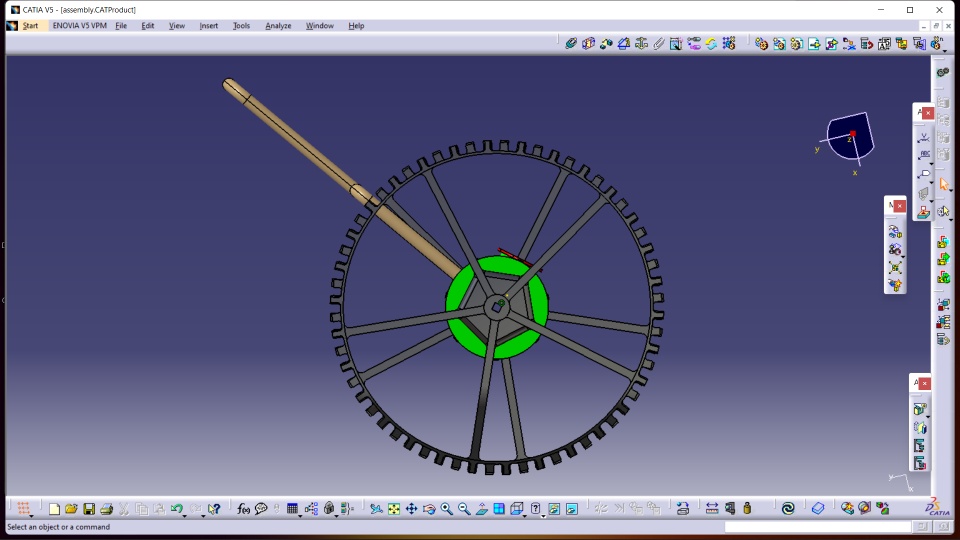960x540 pixels.
Task: Click the Angle Constraint icon
Action: click(x=624, y=43)
